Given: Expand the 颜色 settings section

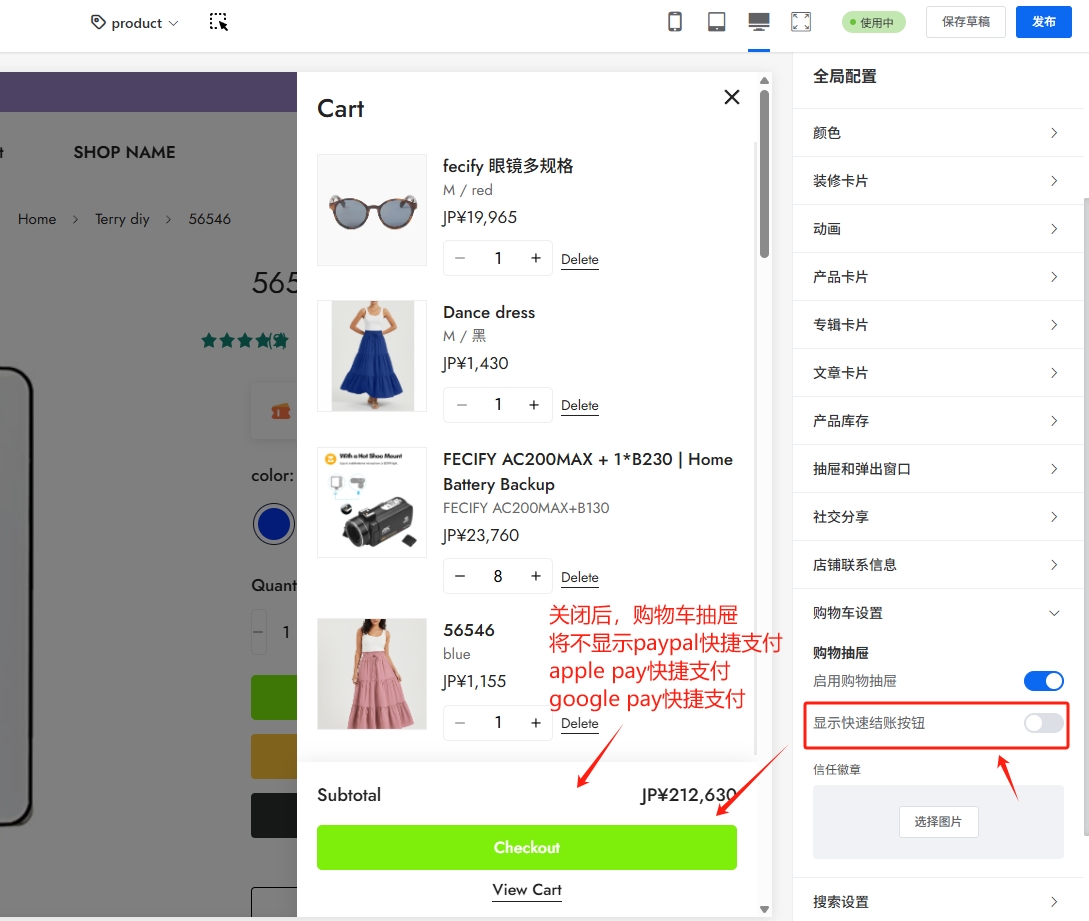Looking at the screenshot, I should pos(937,133).
